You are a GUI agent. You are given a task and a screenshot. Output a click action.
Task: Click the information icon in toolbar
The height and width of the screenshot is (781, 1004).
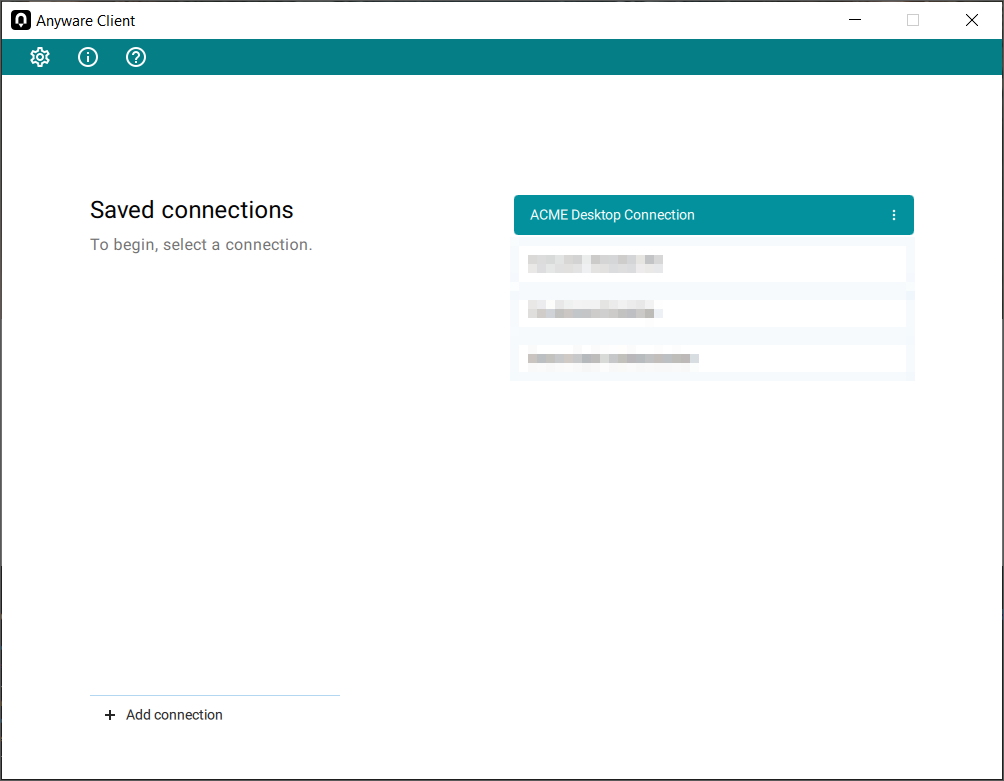coord(88,57)
